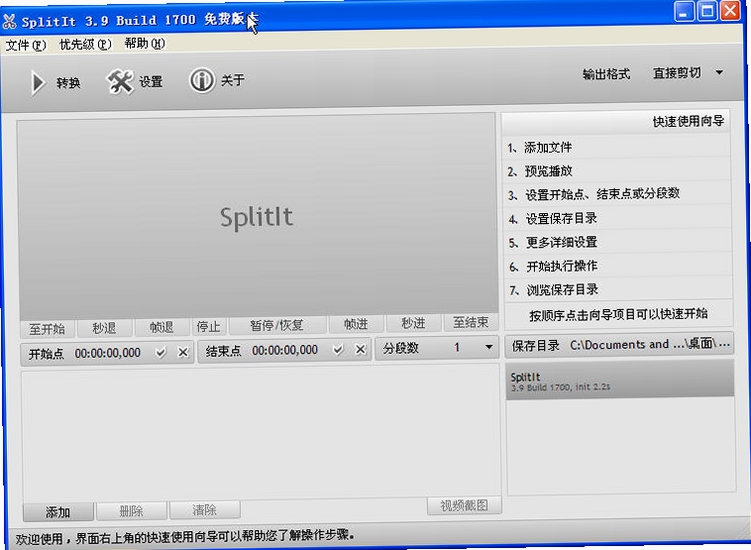Expand the 直接剪切 output format dropdown

pos(719,73)
